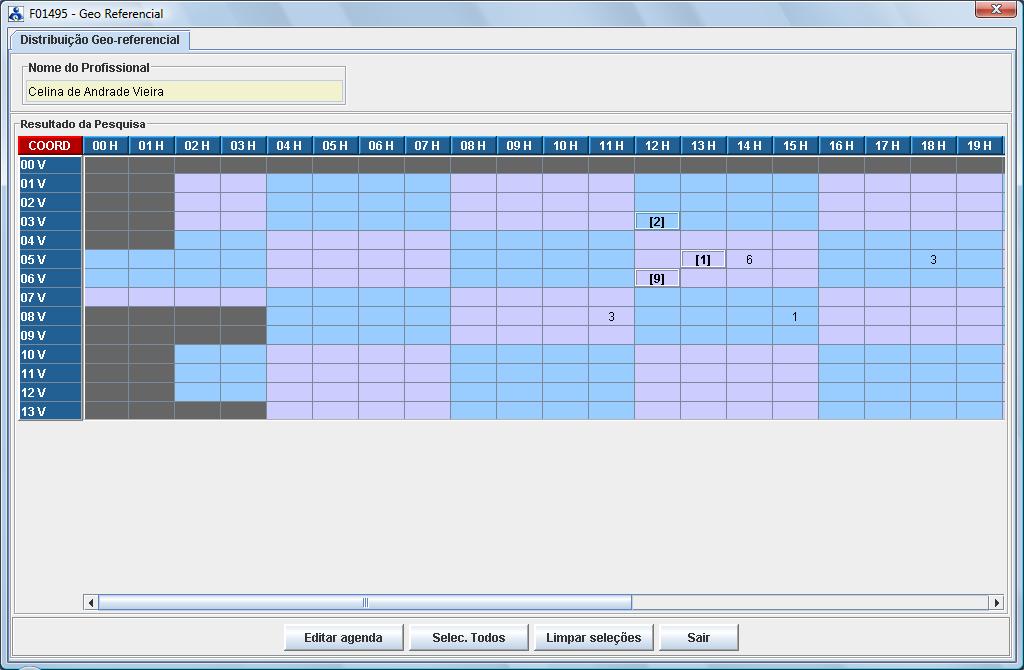The image size is (1024, 670).
Task: Close the Geo Referencial window
Action: coord(995,9)
